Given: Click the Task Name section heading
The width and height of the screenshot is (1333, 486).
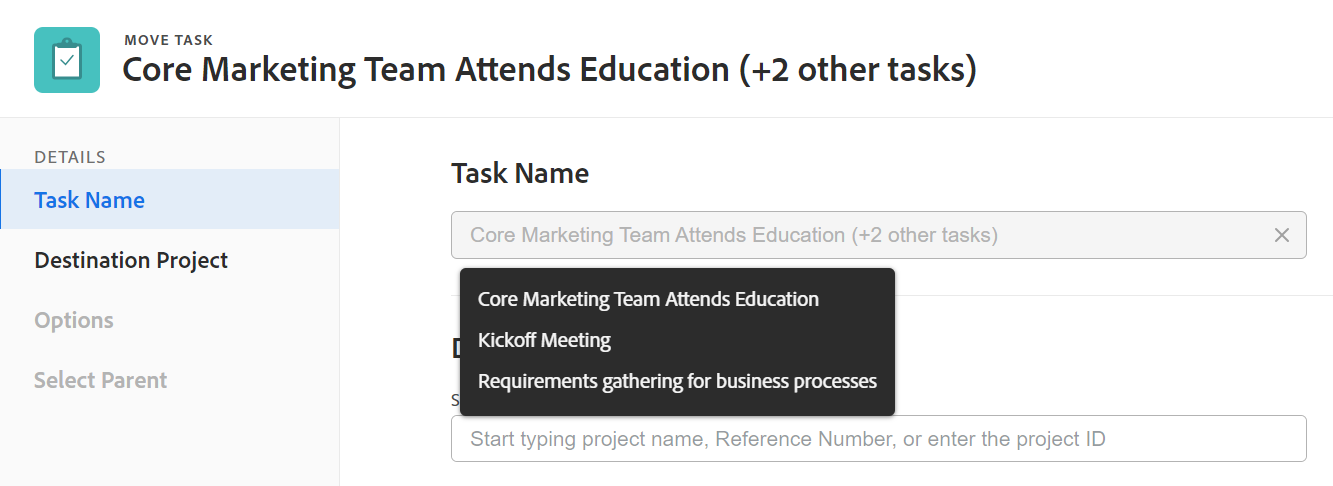Looking at the screenshot, I should (520, 173).
